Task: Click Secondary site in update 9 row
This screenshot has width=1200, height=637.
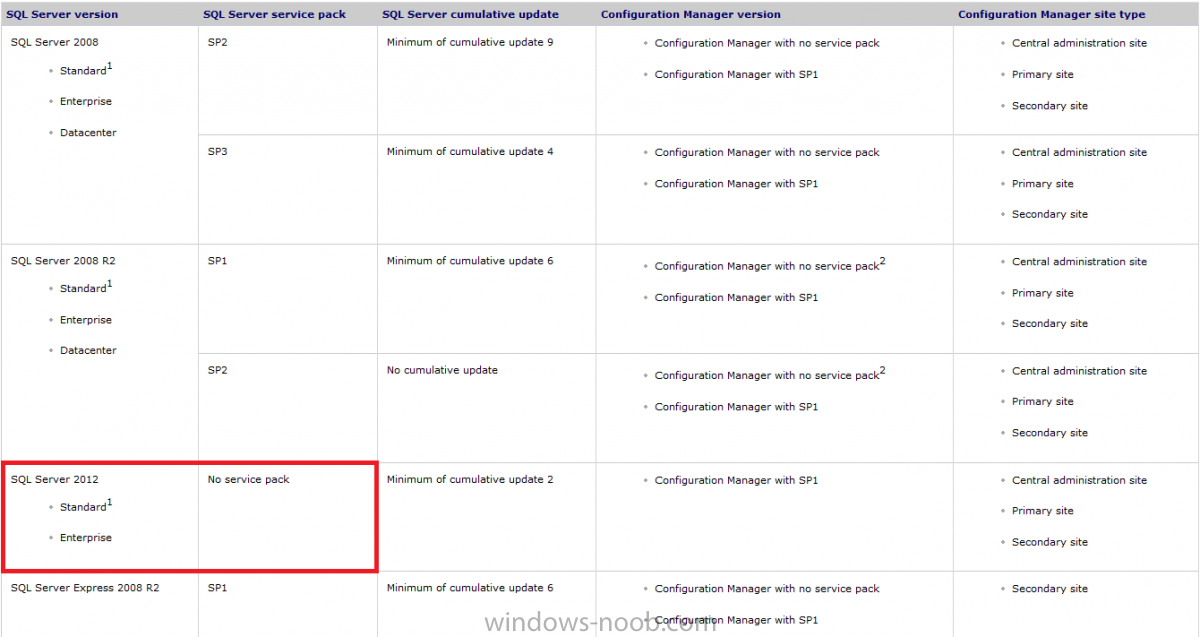Action: (x=1049, y=106)
